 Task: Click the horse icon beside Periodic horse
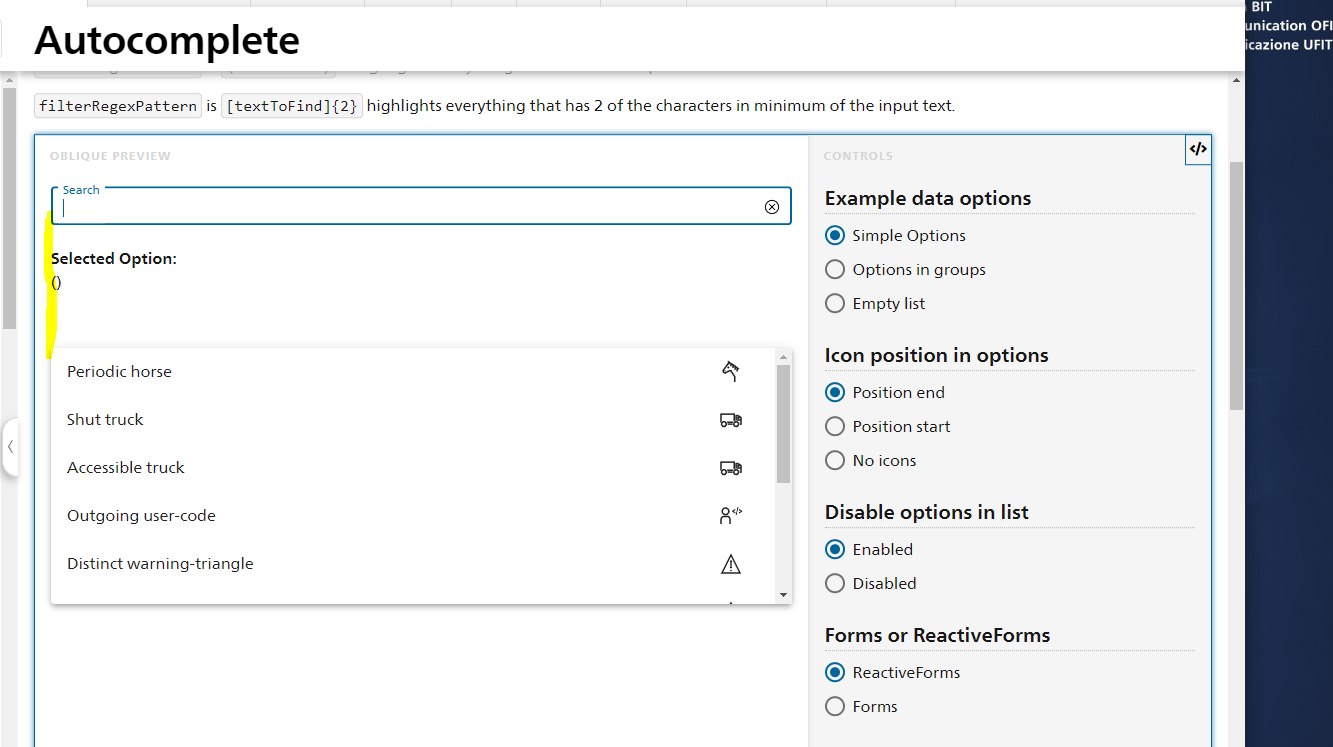pos(730,370)
